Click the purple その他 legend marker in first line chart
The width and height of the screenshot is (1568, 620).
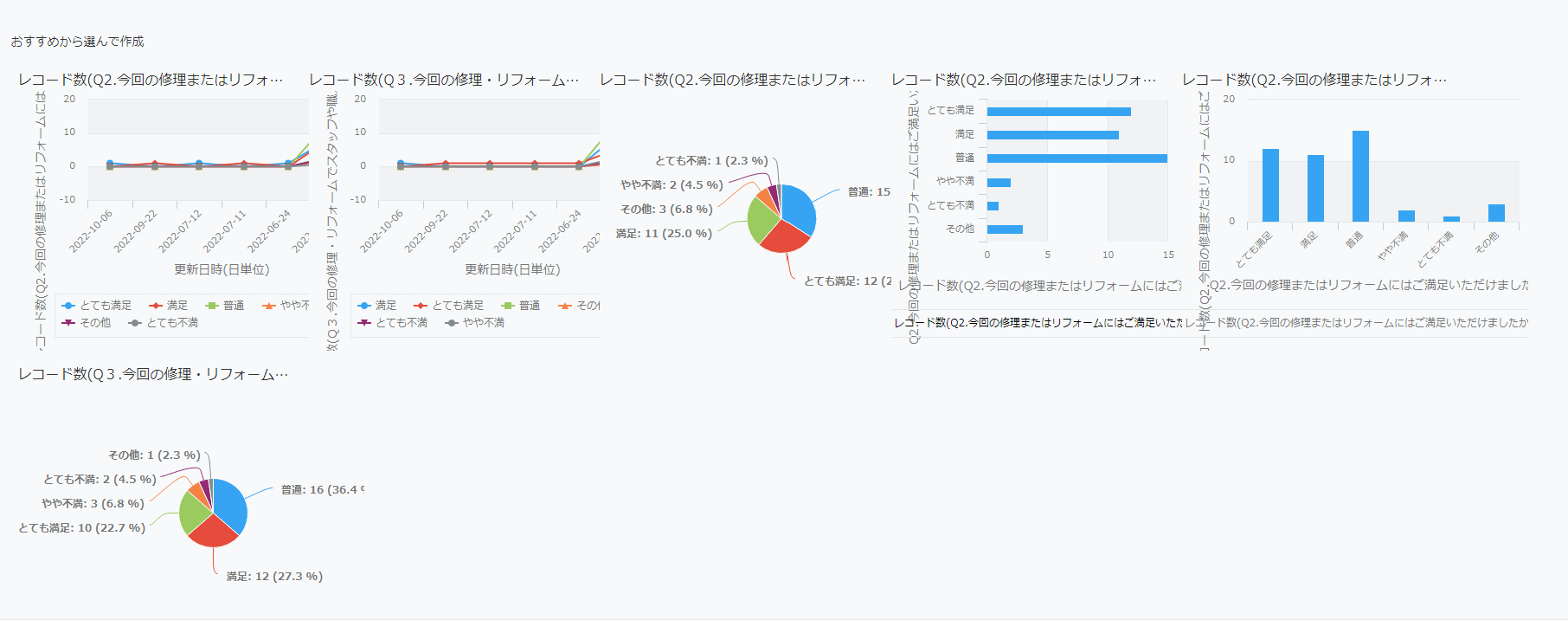pos(69,323)
